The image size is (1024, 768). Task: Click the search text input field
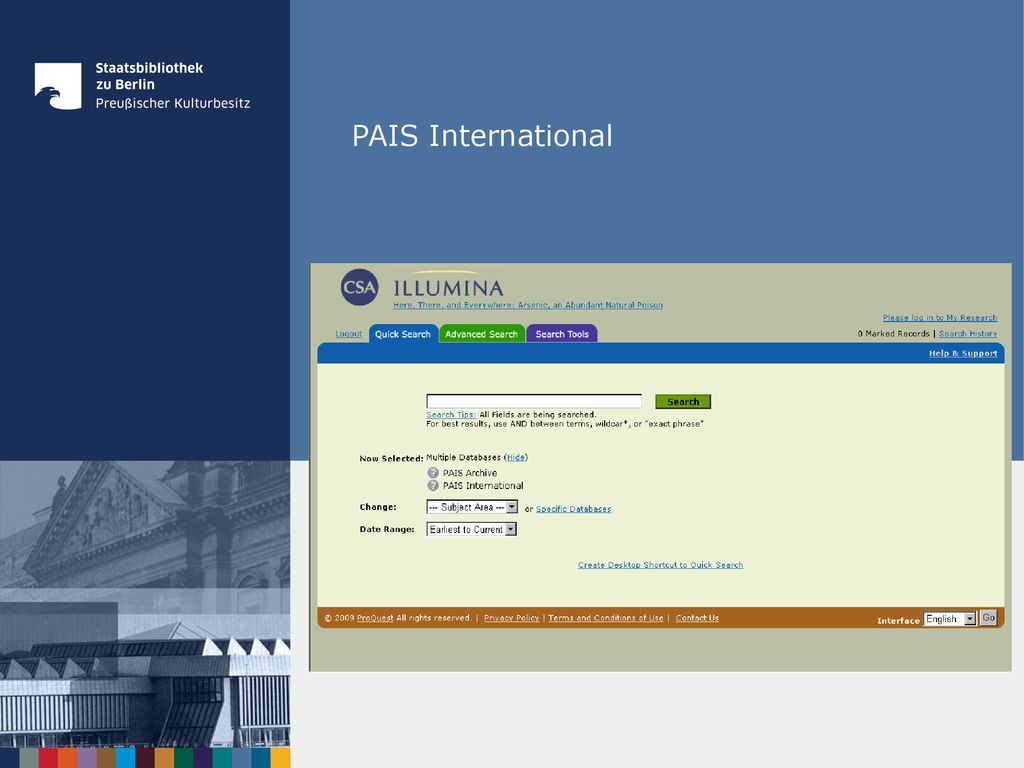pos(534,401)
